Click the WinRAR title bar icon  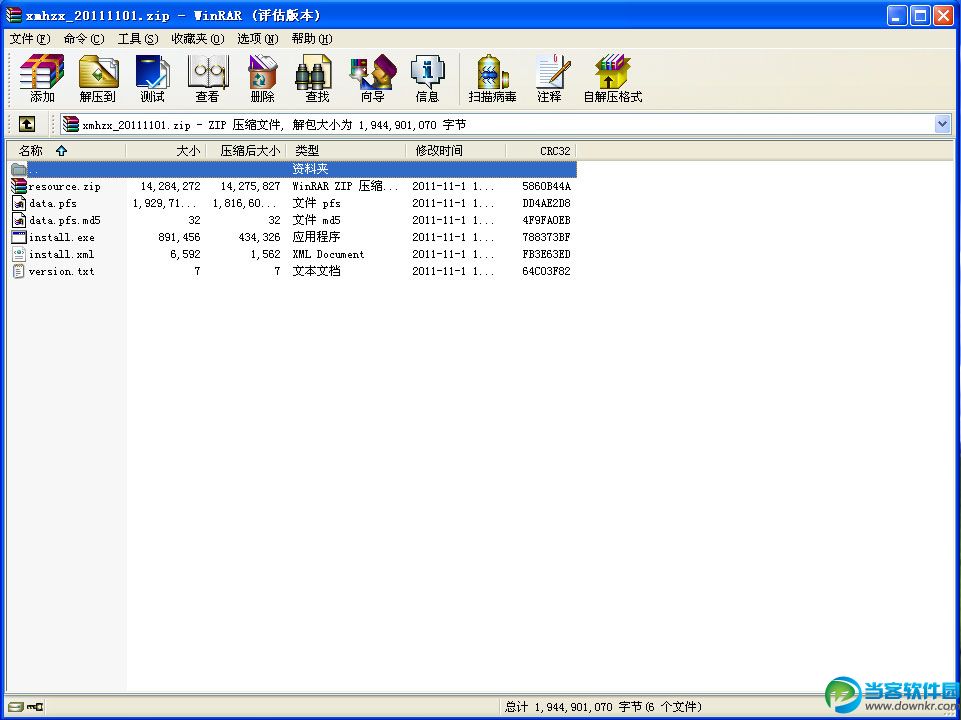14,15
